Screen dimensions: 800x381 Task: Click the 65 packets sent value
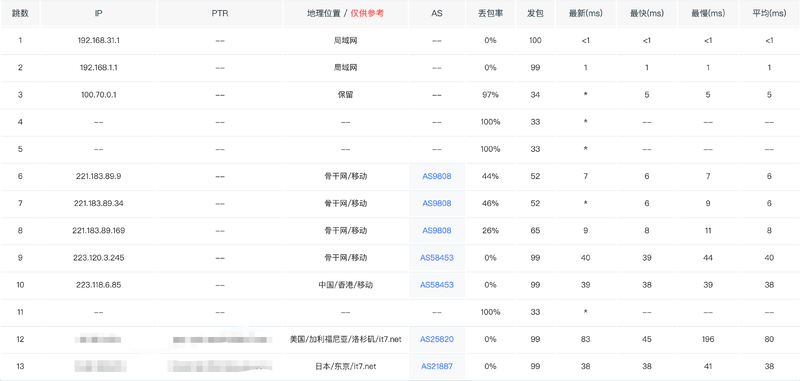(x=535, y=231)
